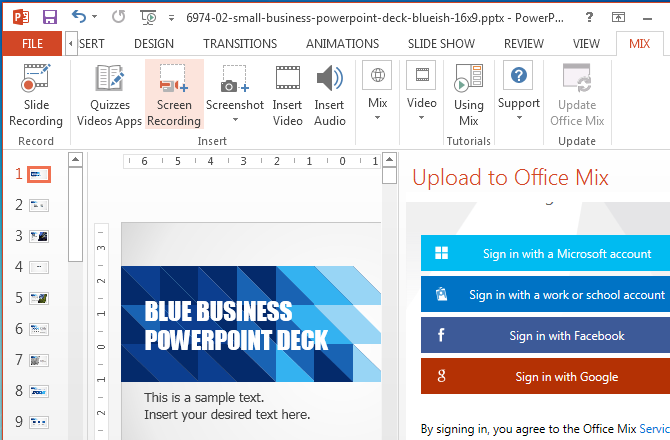Image resolution: width=670 pixels, height=440 pixels.
Task: Open Ribbon Display Options button
Action: pos(618,17)
